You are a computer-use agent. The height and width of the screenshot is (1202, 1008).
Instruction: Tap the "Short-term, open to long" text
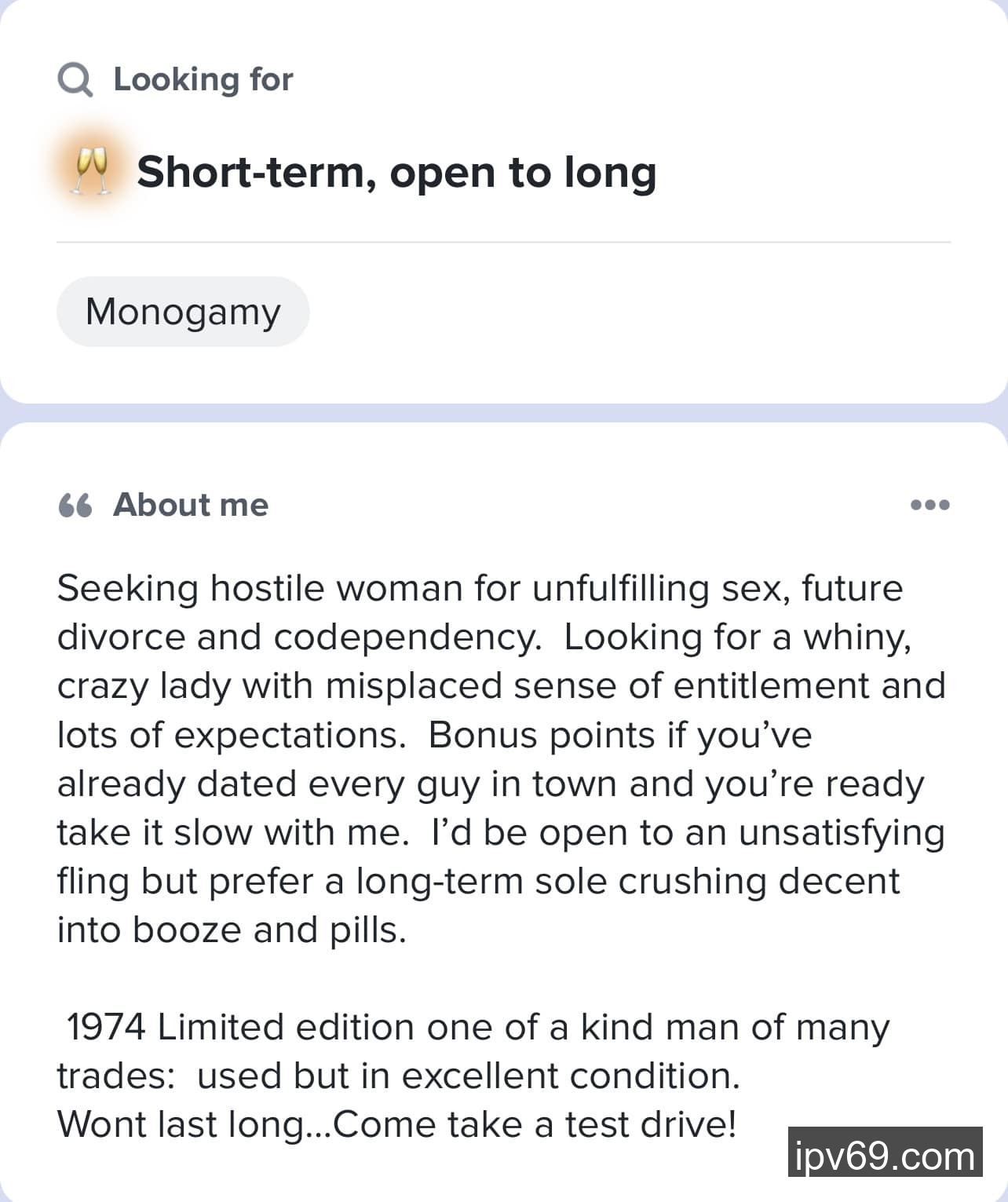tap(396, 172)
